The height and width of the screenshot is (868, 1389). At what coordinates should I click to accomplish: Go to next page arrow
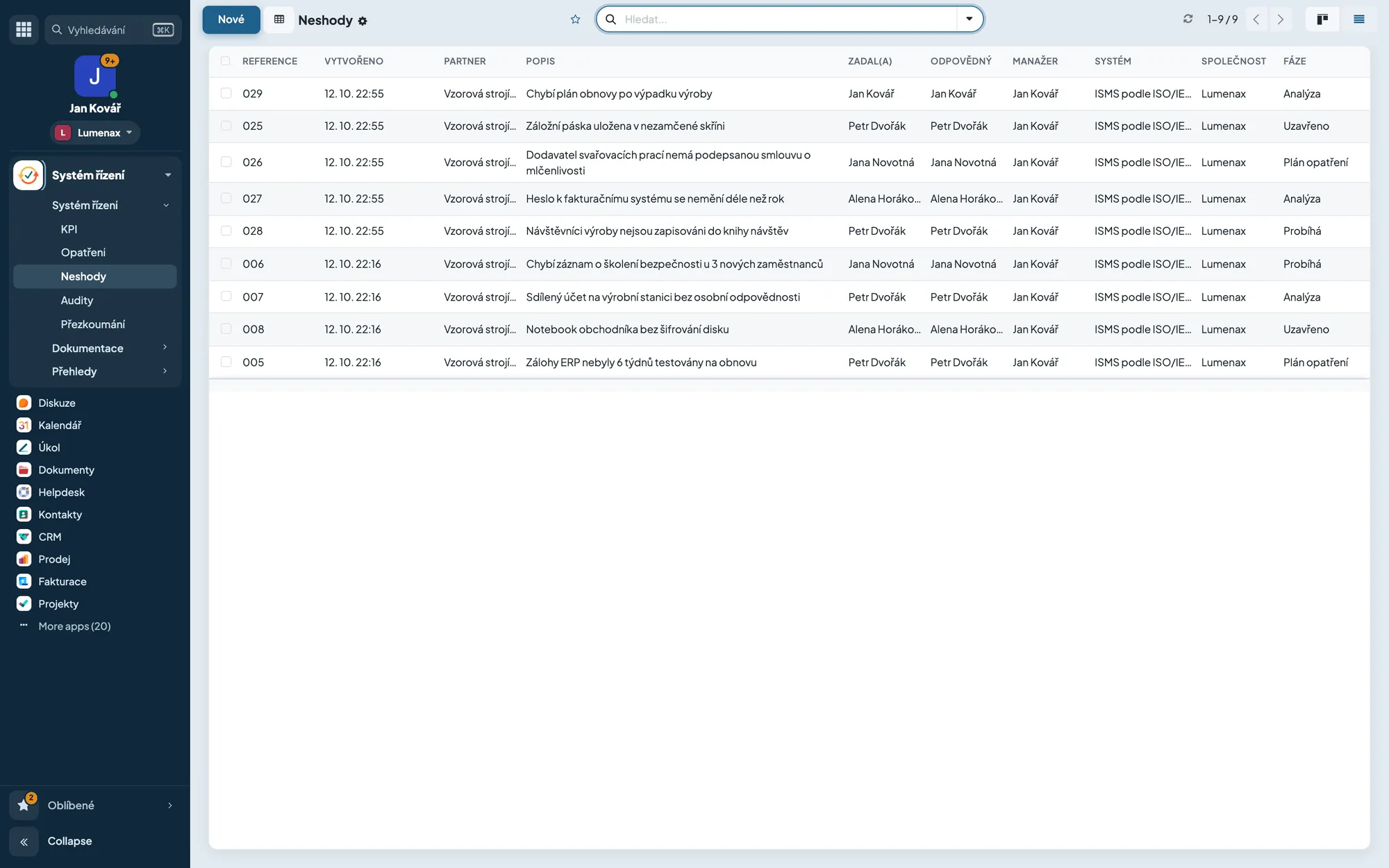point(1281,19)
